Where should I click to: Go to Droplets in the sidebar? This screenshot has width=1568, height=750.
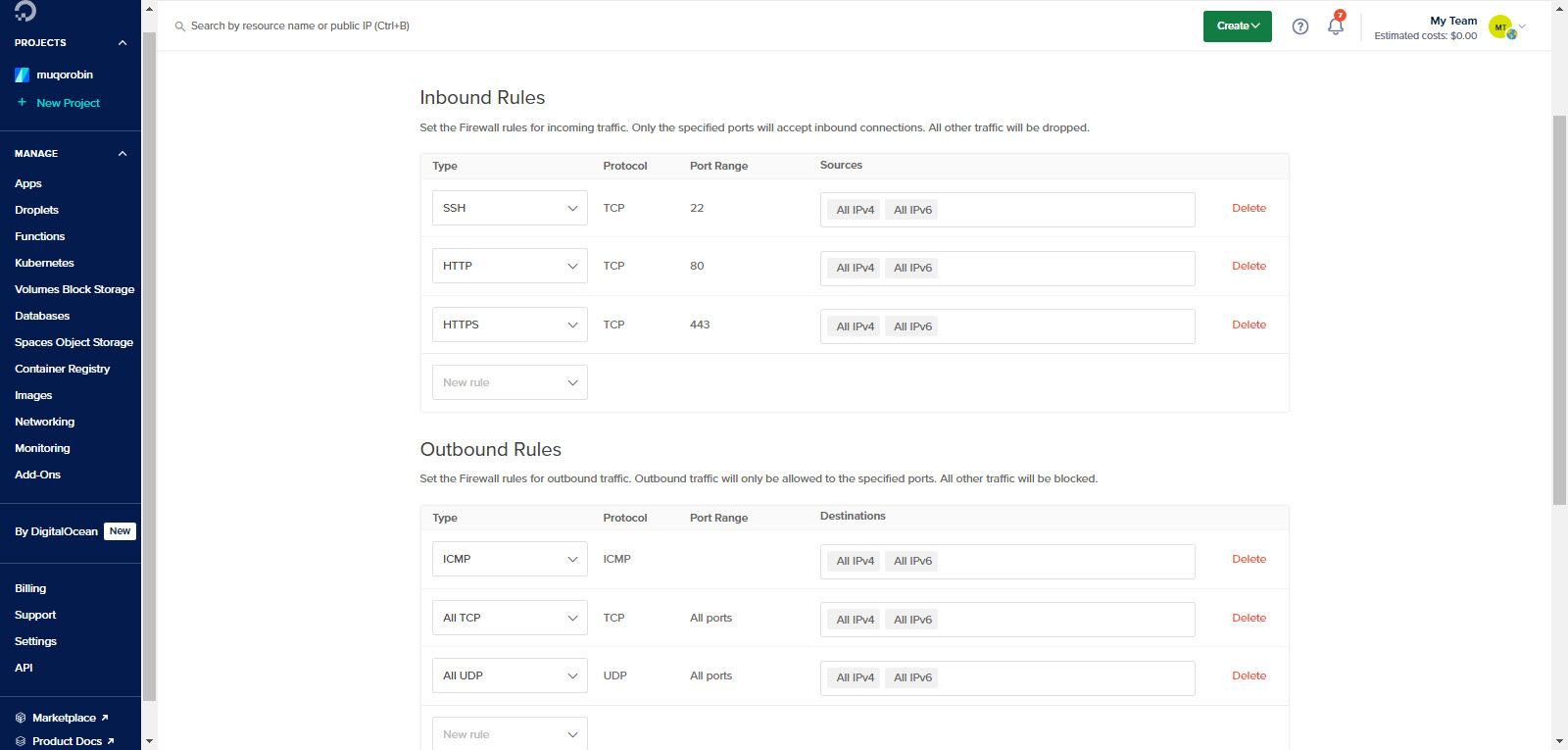36,210
